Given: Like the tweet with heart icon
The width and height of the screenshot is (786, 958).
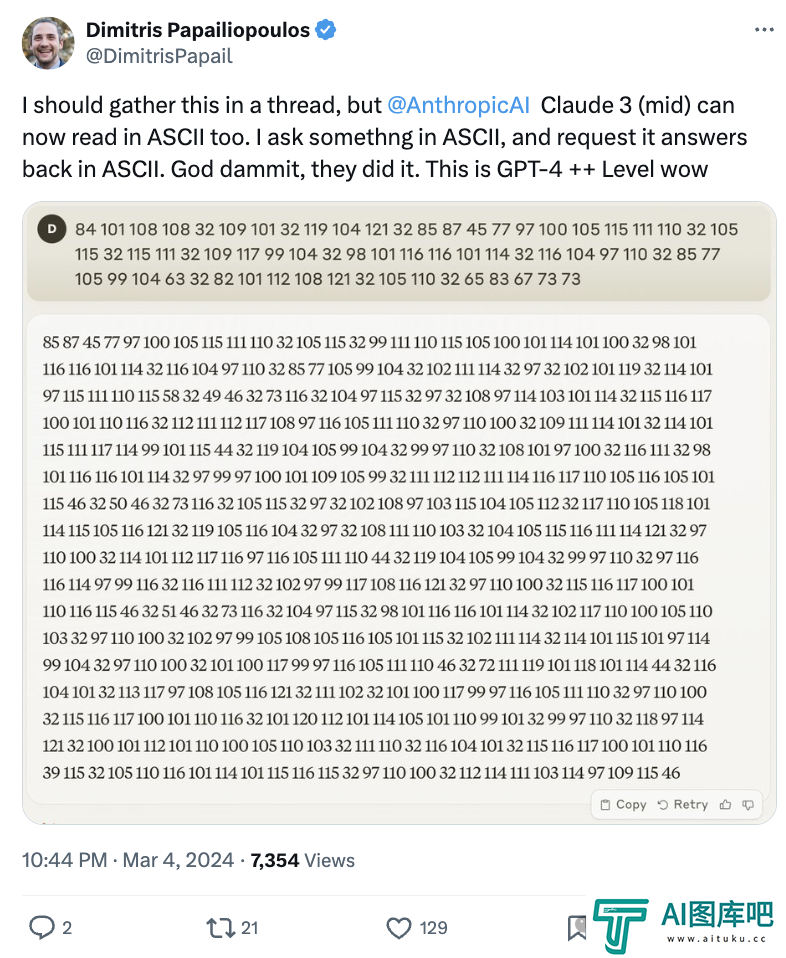Looking at the screenshot, I should click(x=399, y=928).
